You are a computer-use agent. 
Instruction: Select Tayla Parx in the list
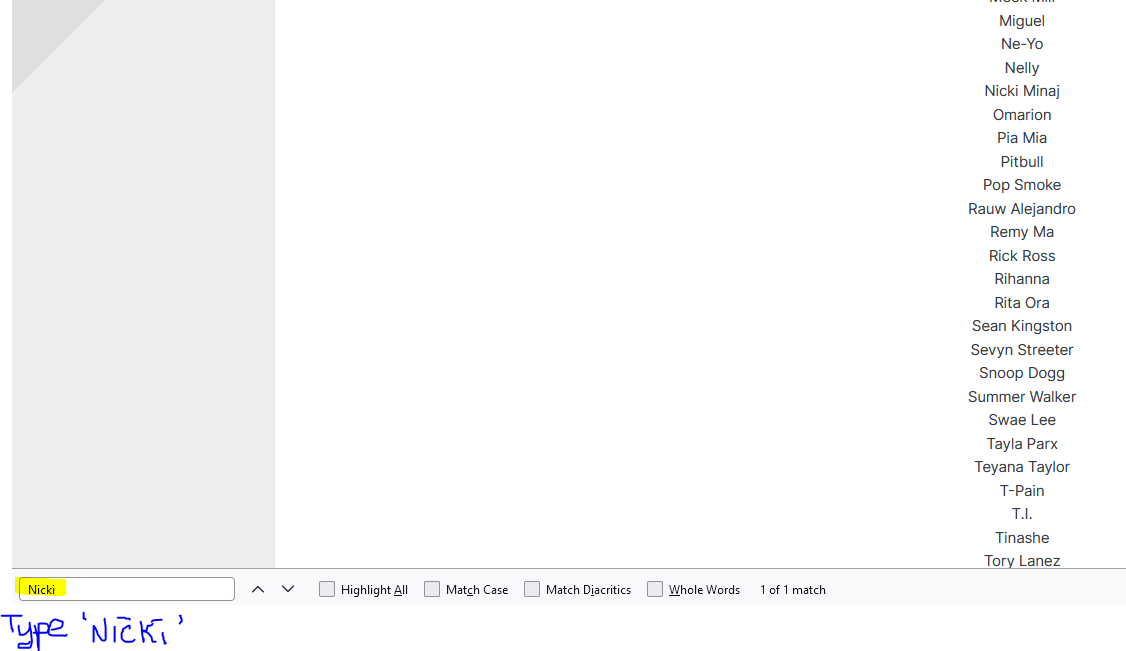1022,444
